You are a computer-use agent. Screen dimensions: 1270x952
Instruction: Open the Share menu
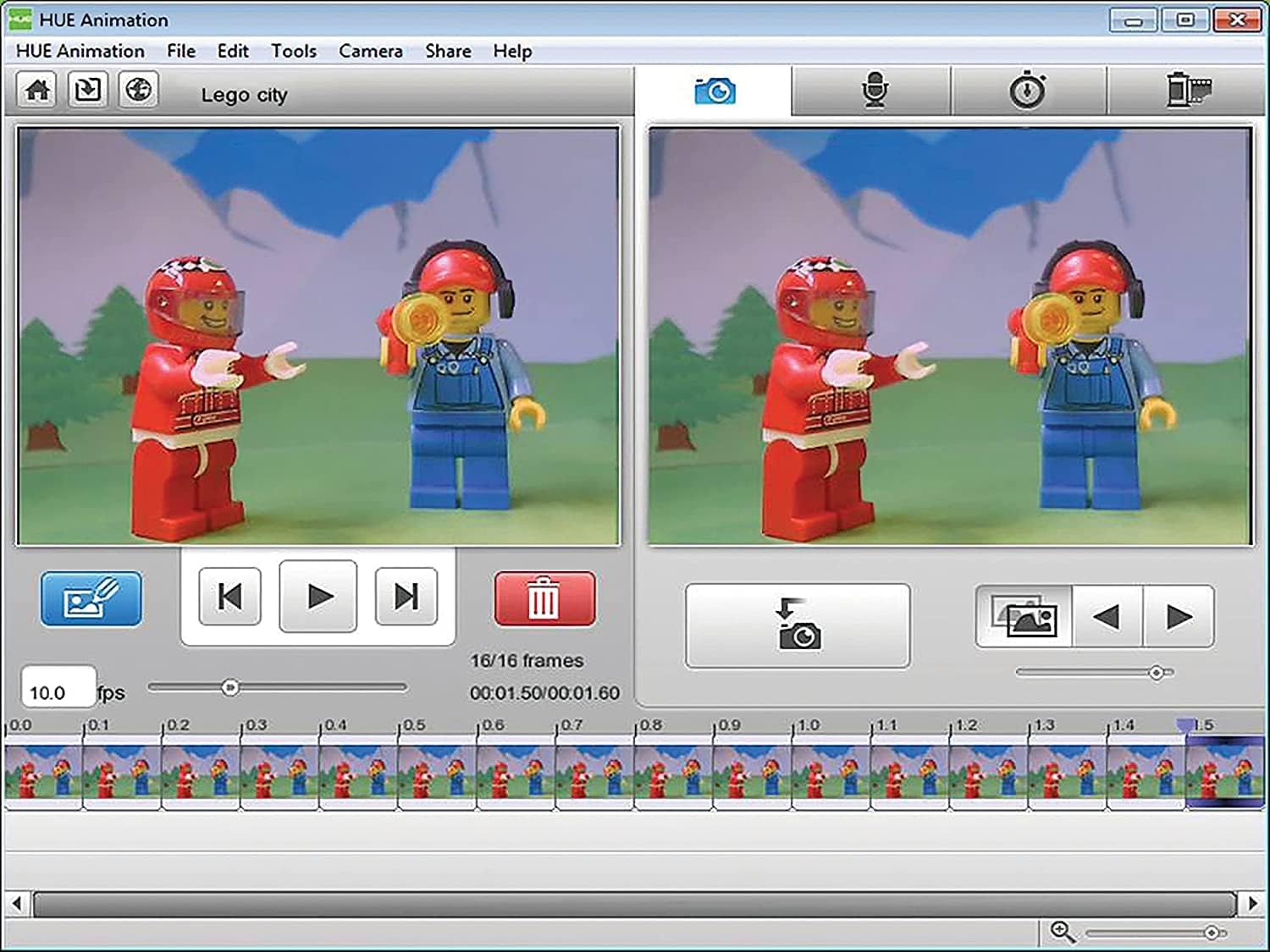click(x=446, y=51)
